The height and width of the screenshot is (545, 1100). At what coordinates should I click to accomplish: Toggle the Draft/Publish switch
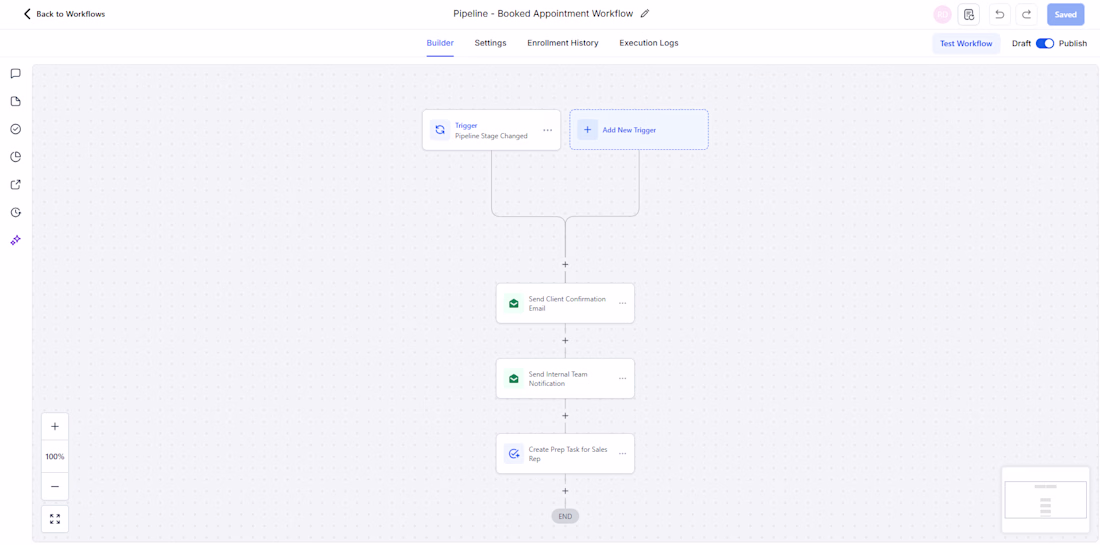point(1045,43)
